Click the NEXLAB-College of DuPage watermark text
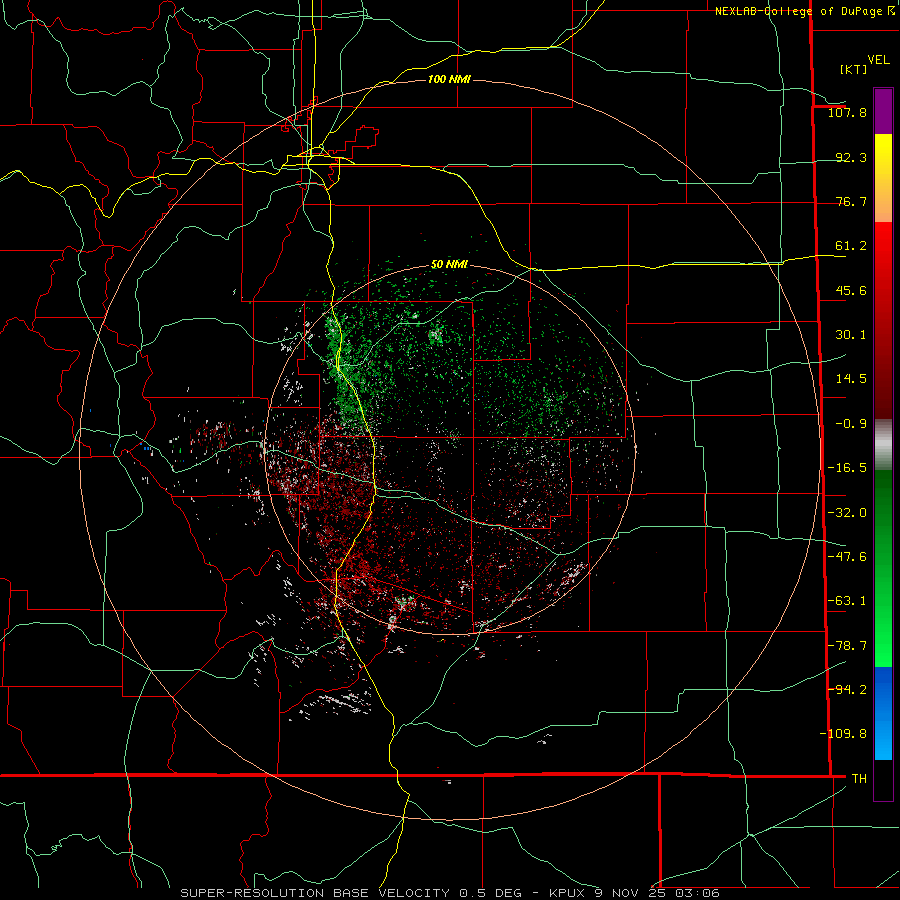The width and height of the screenshot is (900, 900). 805,11
